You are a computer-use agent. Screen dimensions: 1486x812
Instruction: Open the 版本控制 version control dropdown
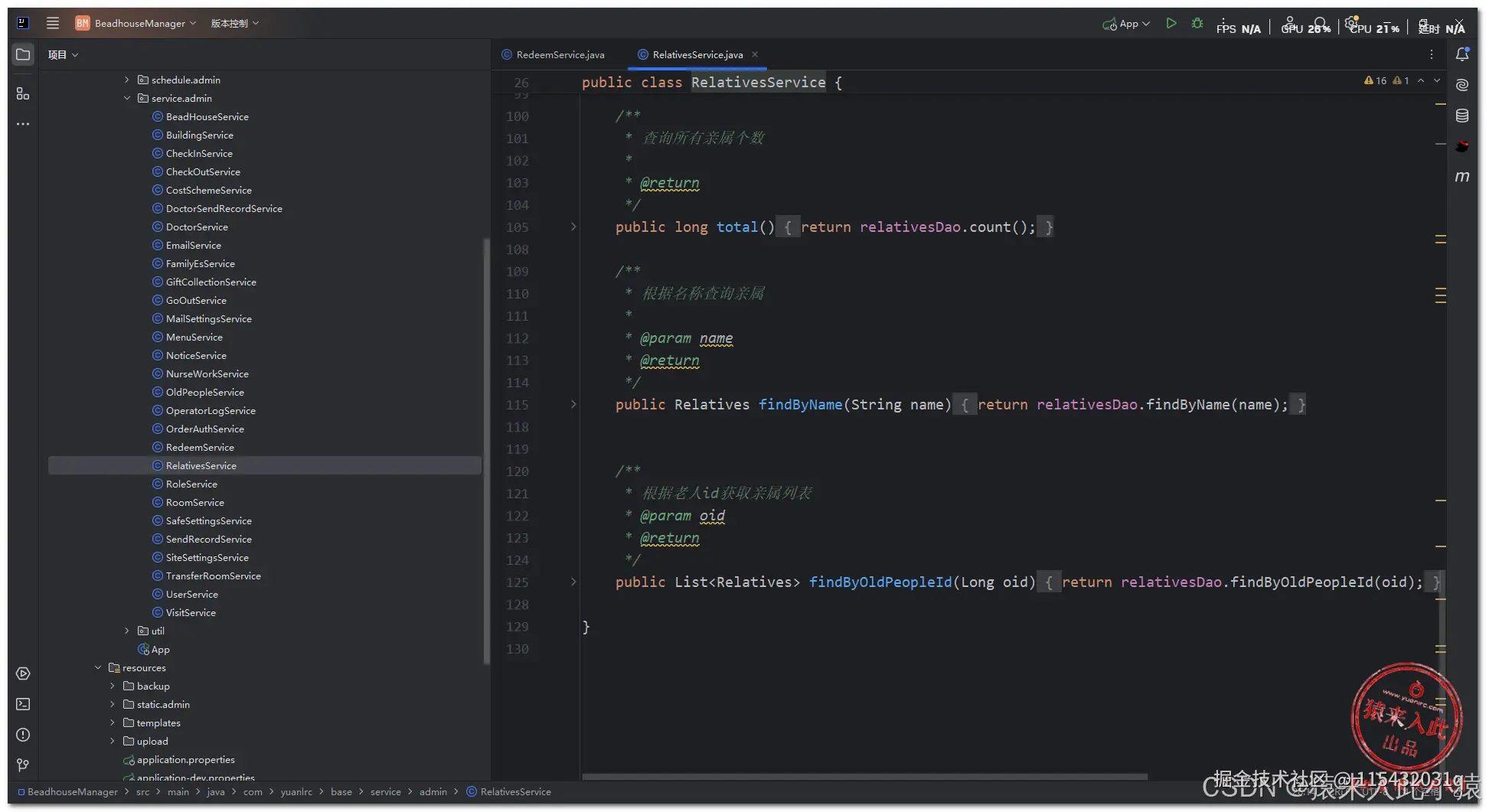tap(235, 24)
